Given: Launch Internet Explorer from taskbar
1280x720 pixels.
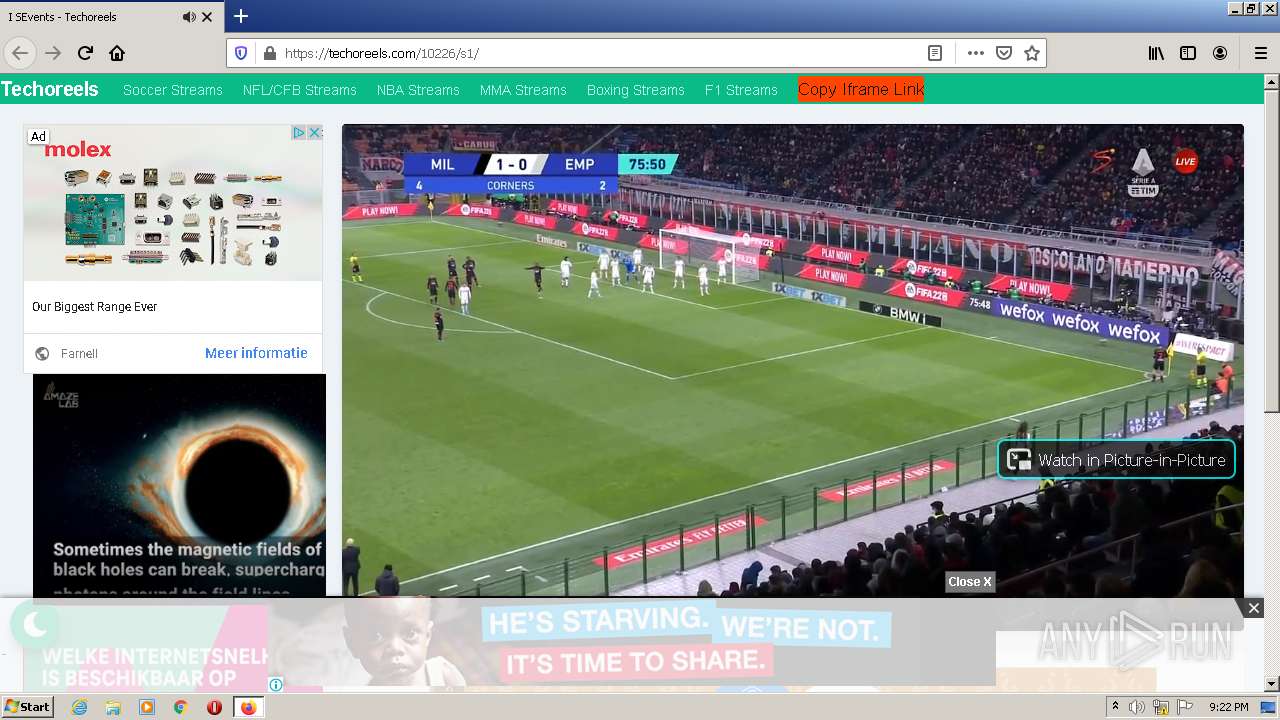Looking at the screenshot, I should tap(79, 707).
